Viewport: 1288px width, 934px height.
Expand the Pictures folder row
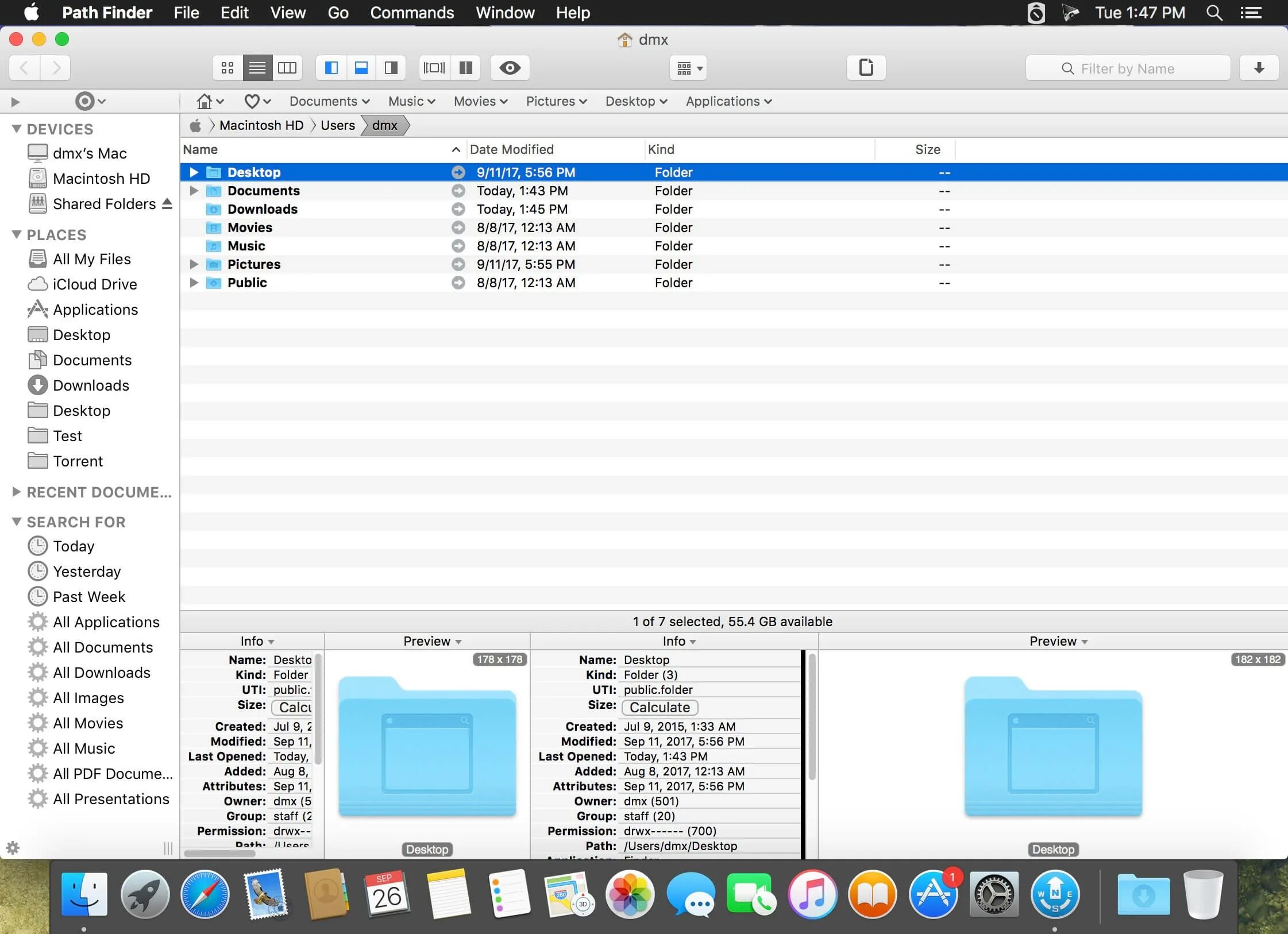(x=194, y=264)
